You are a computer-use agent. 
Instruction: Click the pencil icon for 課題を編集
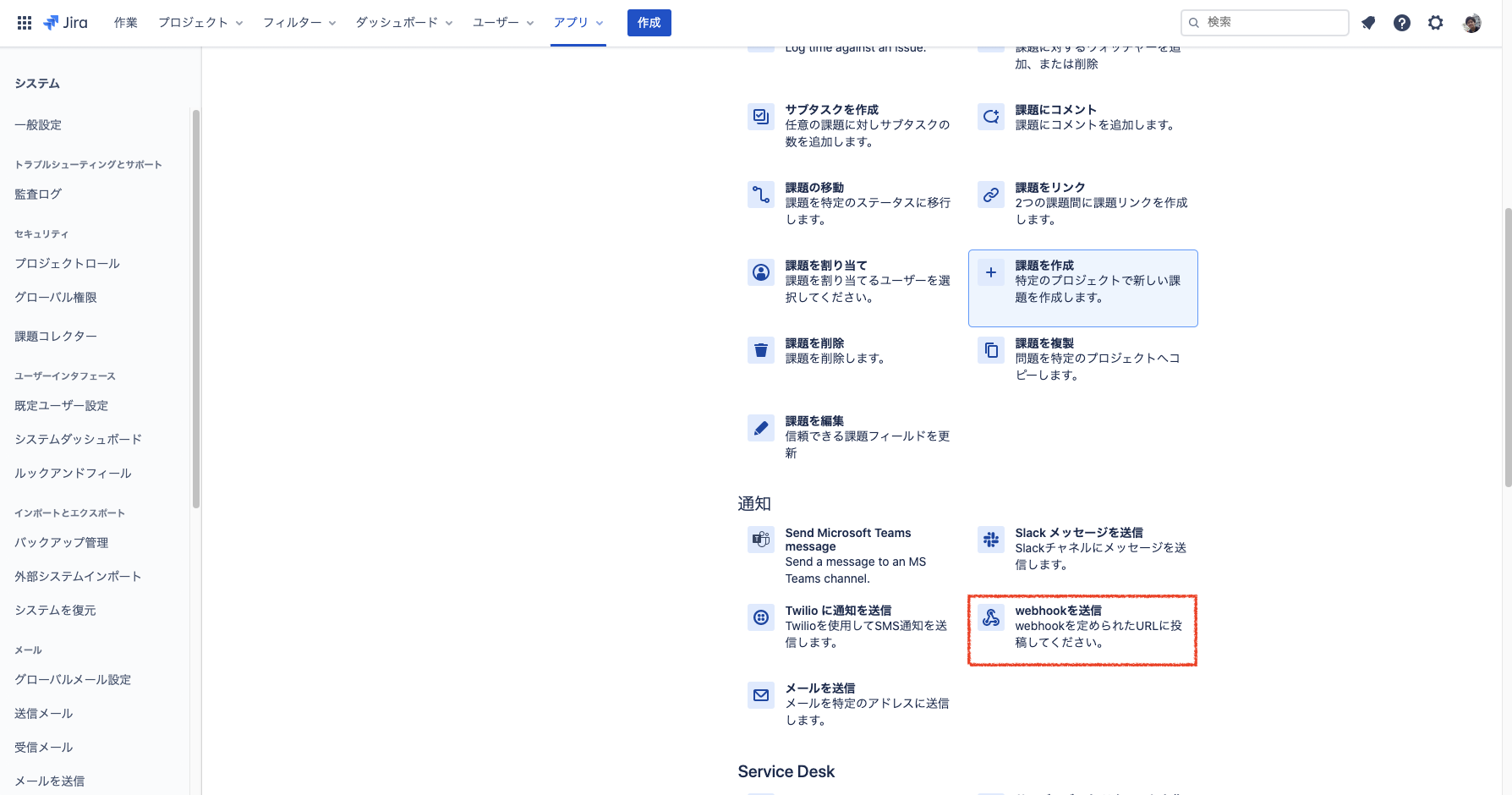[x=761, y=428]
